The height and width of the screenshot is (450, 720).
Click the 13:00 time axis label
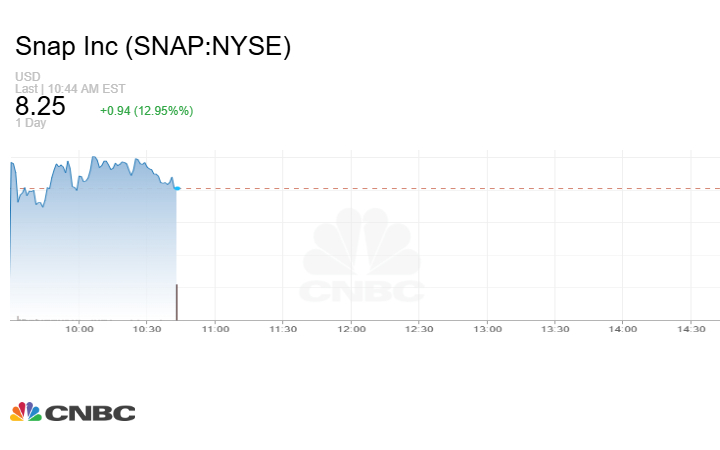(x=487, y=329)
